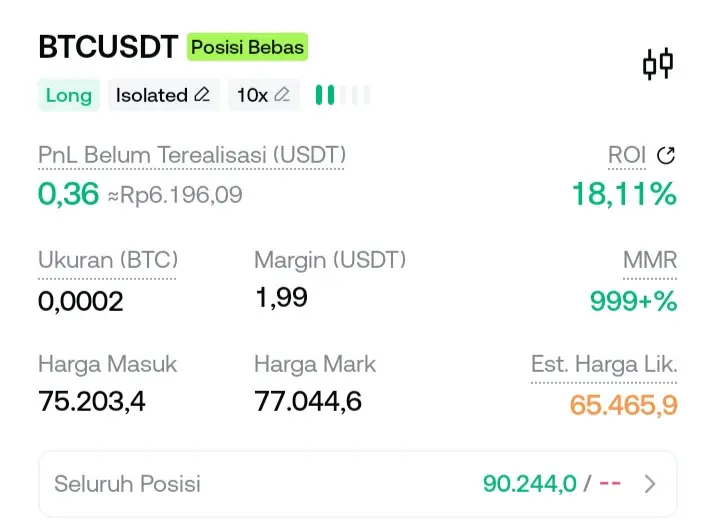
Task: Tap liquidation price 65.465,9 value
Action: (x=623, y=405)
